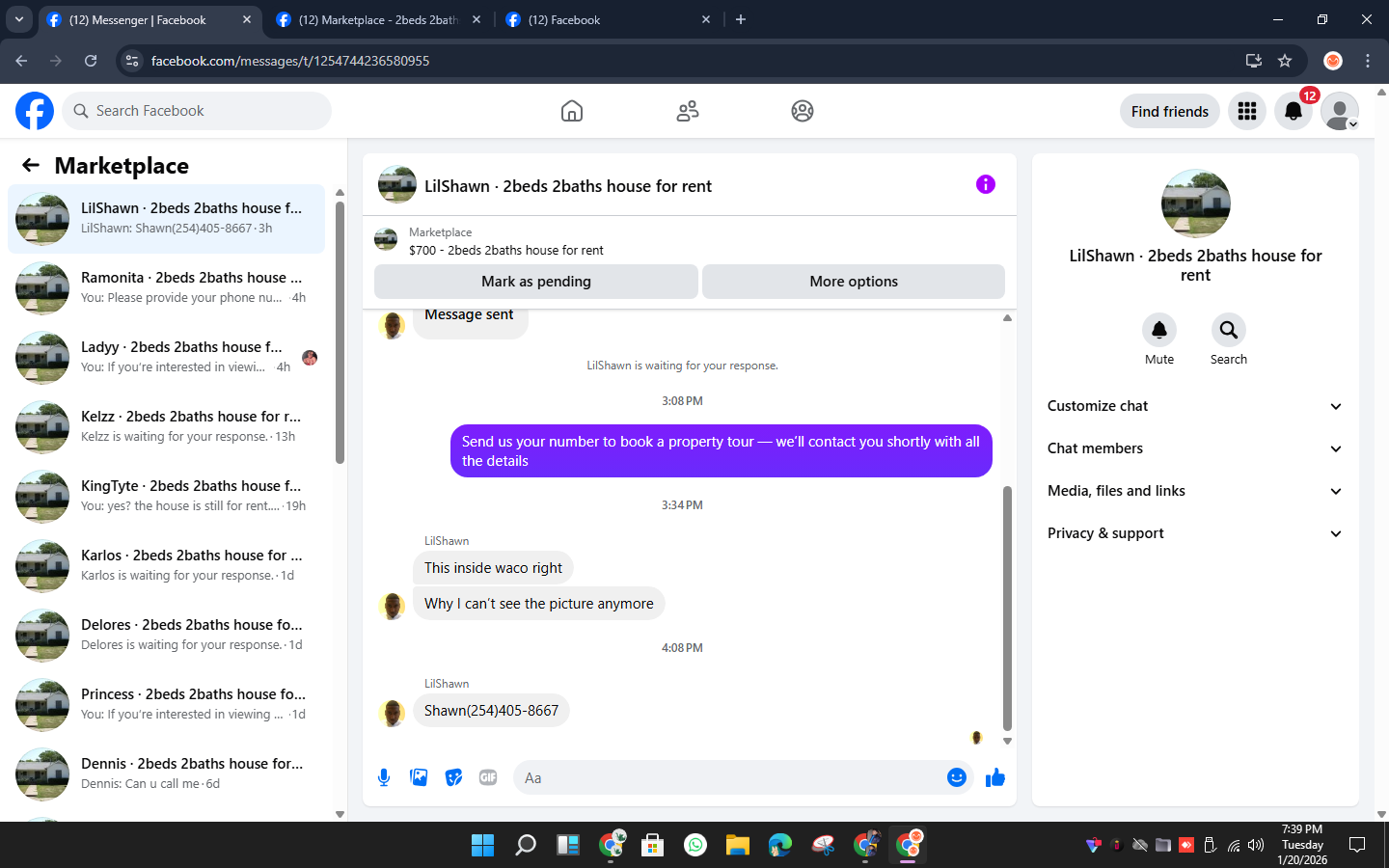
Task: Switch to the Marketplace browser tab
Action: pos(377,19)
